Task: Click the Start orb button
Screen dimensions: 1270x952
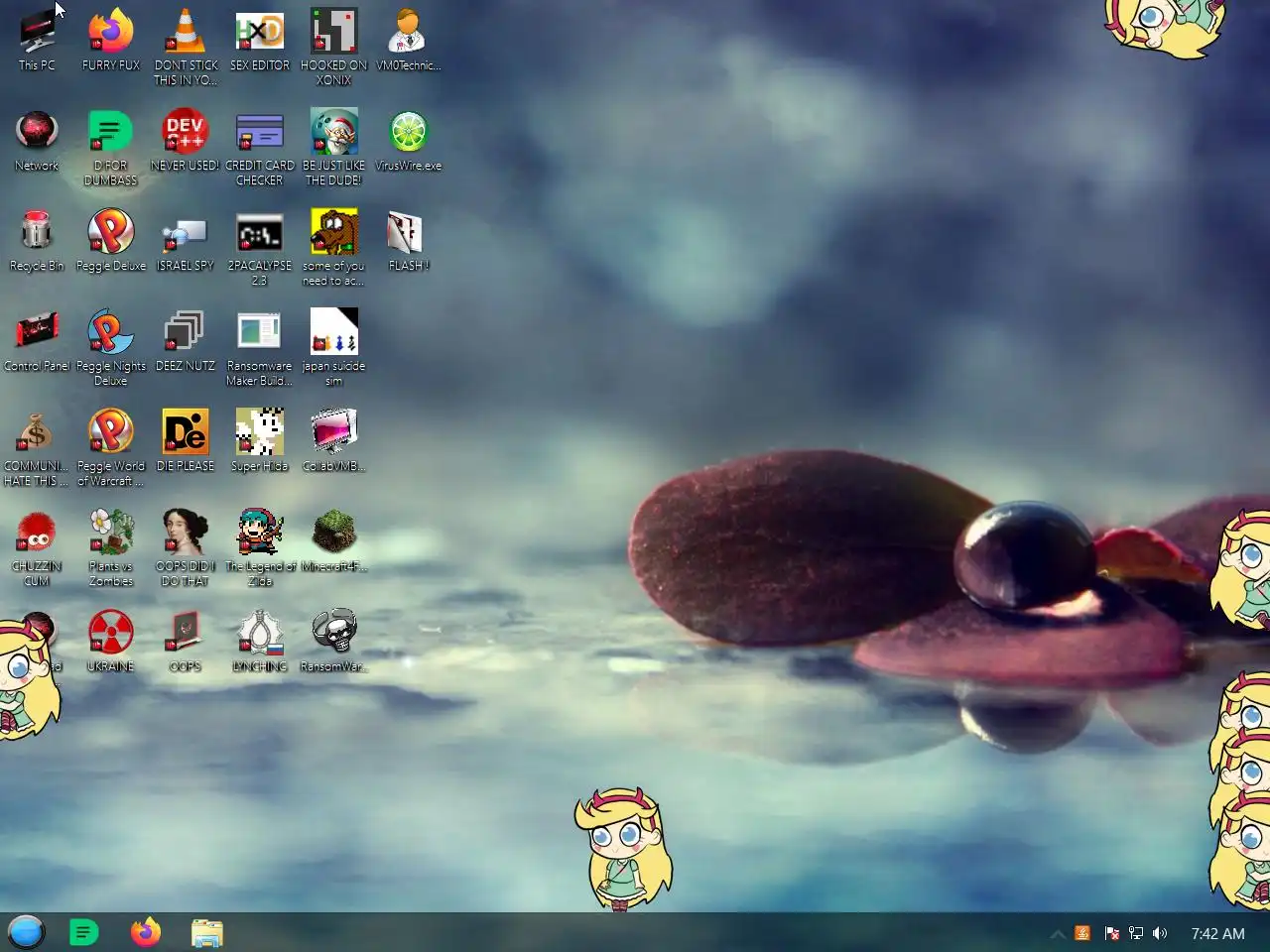Action: tap(26, 932)
